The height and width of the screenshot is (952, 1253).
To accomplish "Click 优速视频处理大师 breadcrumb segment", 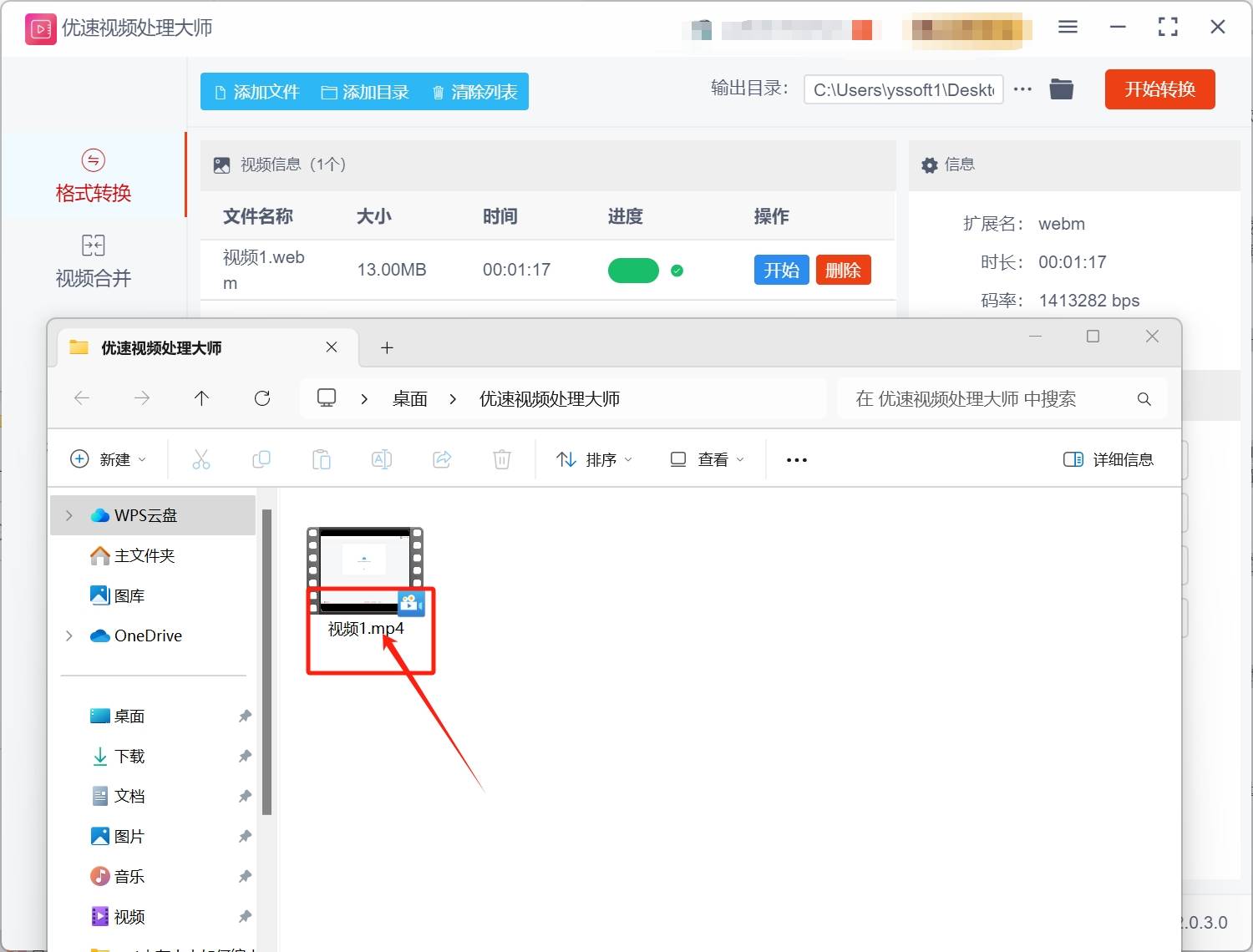I will click(550, 399).
